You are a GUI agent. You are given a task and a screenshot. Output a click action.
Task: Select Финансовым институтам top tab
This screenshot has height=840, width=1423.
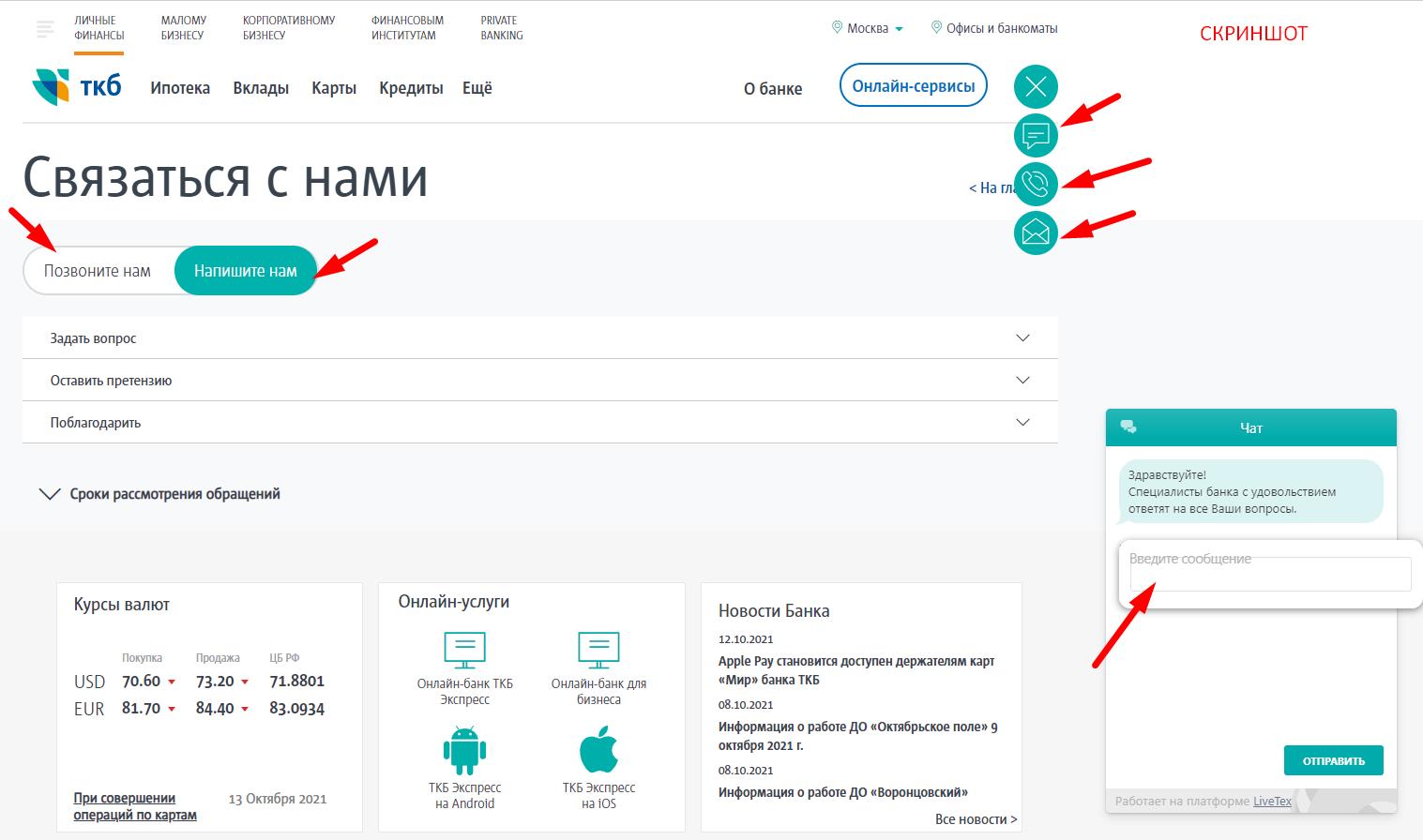pyautogui.click(x=407, y=28)
